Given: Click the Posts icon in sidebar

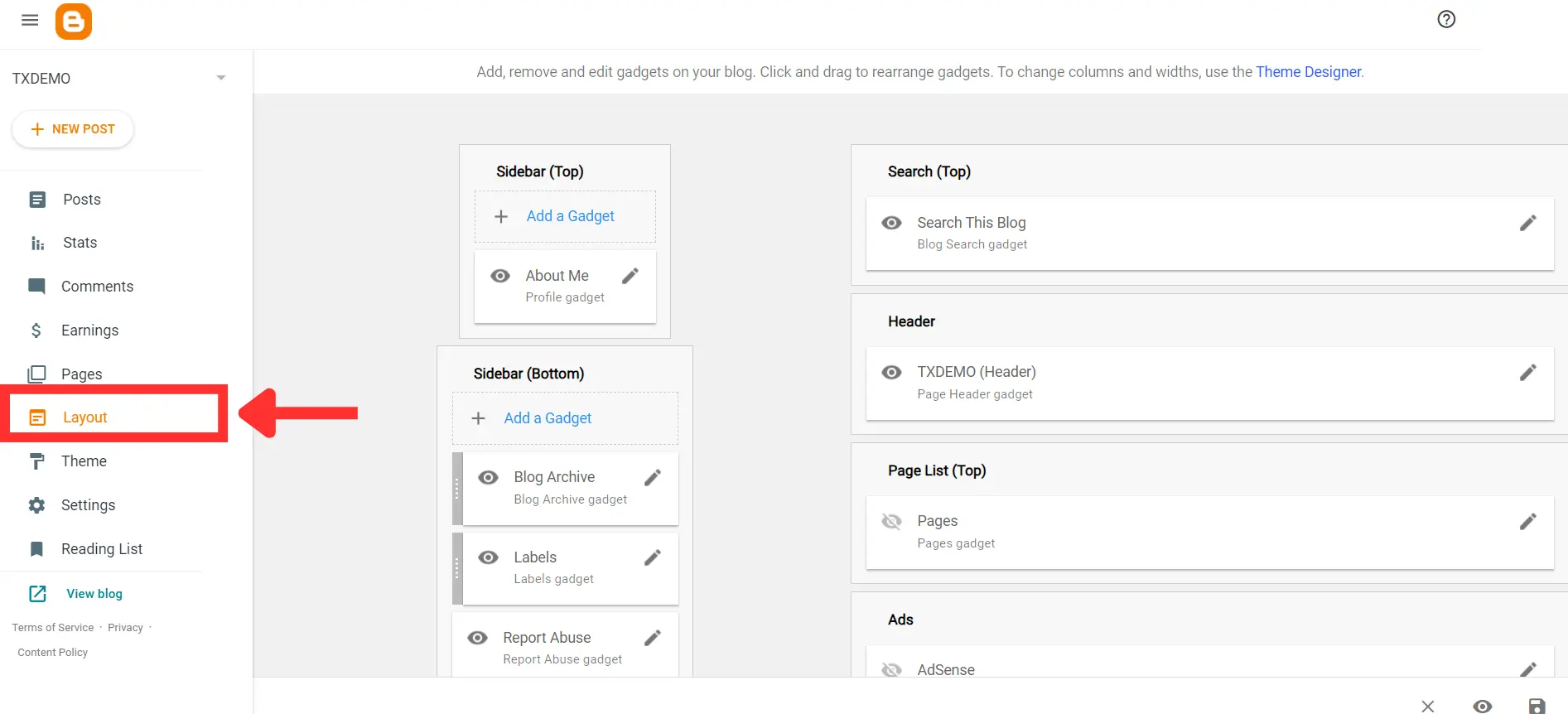Looking at the screenshot, I should [x=37, y=200].
